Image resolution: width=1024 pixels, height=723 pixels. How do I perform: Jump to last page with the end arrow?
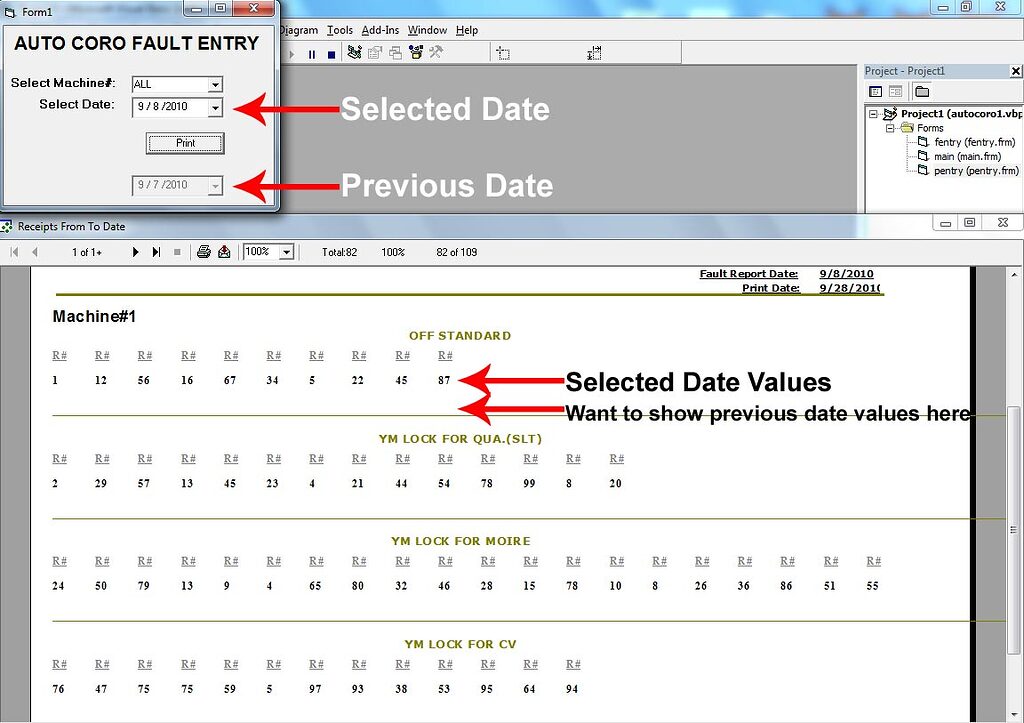(156, 252)
